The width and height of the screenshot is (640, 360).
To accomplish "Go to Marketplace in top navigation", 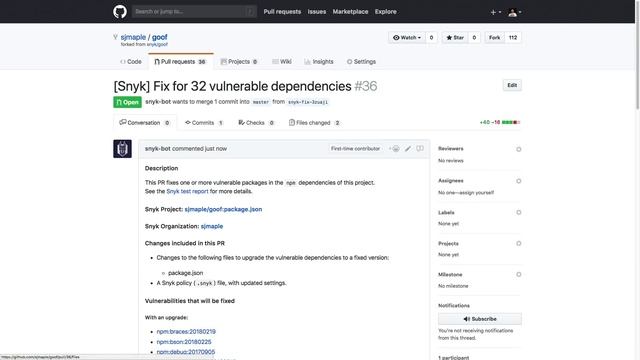I will tap(350, 11).
